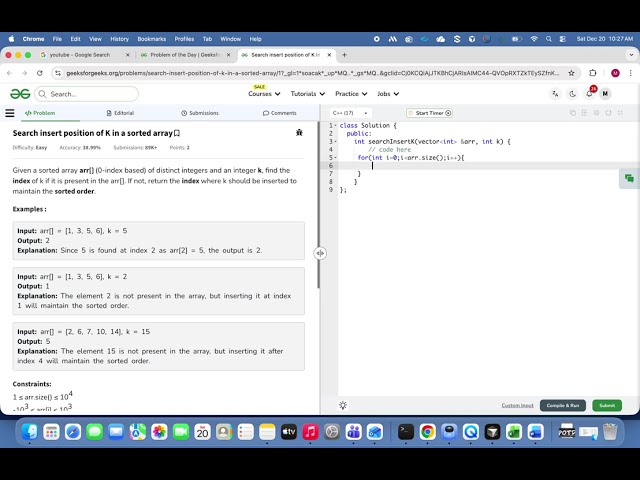Switch to the Submissions tab
Viewport: 640px width, 480px height.
(x=200, y=113)
